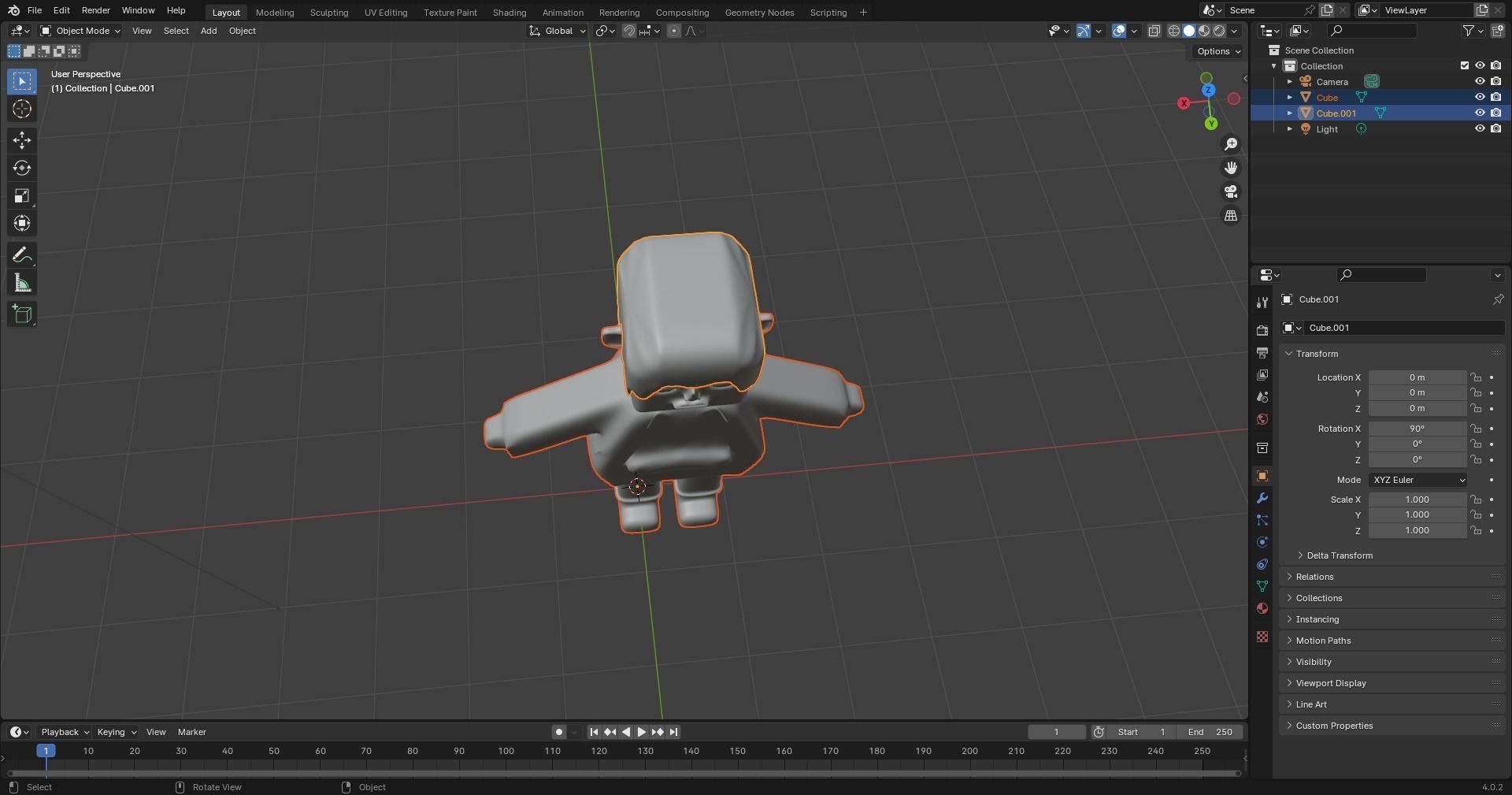The width and height of the screenshot is (1512, 795).
Task: Expand Cube.001 in the outliner tree
Action: pos(1290,113)
